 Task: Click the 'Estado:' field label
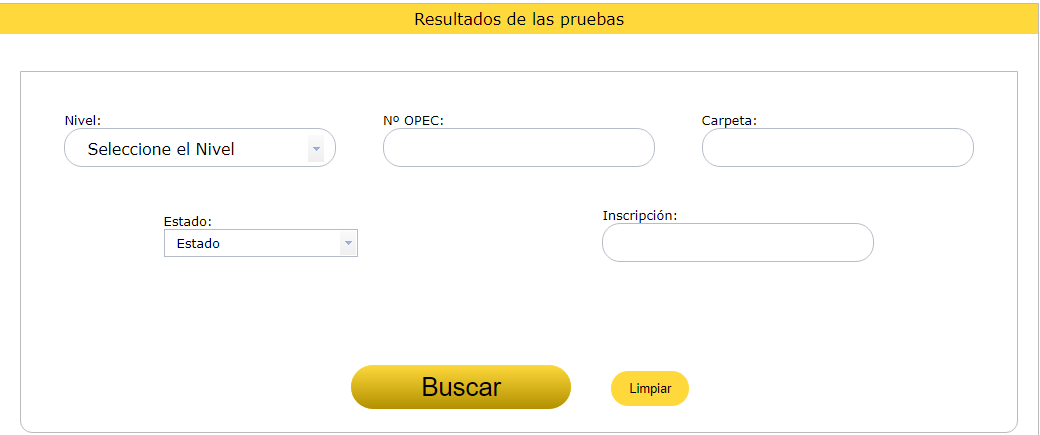(188, 221)
